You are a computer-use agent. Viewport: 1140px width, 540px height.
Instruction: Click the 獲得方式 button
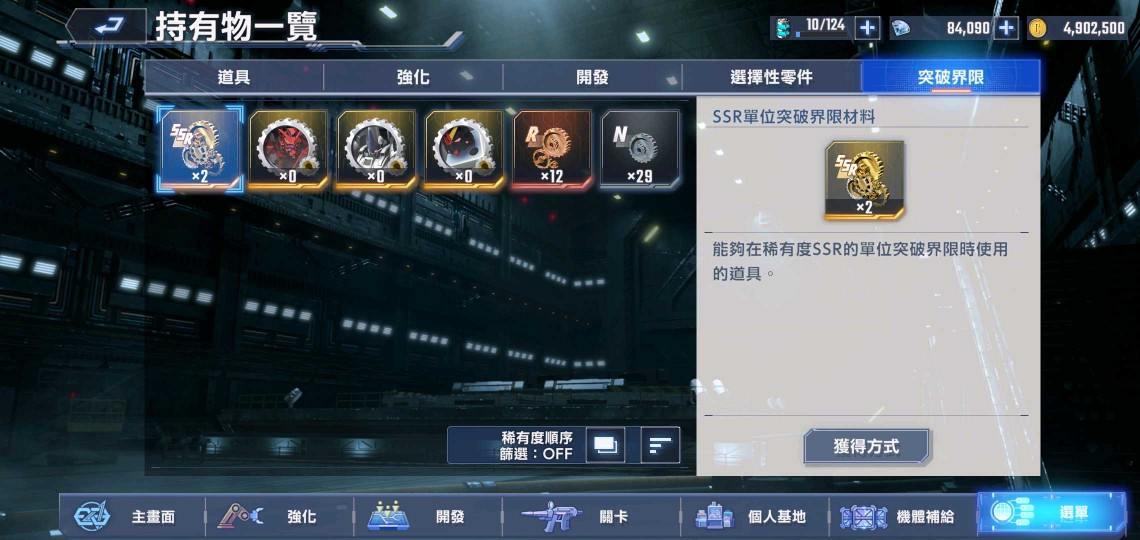click(x=866, y=446)
